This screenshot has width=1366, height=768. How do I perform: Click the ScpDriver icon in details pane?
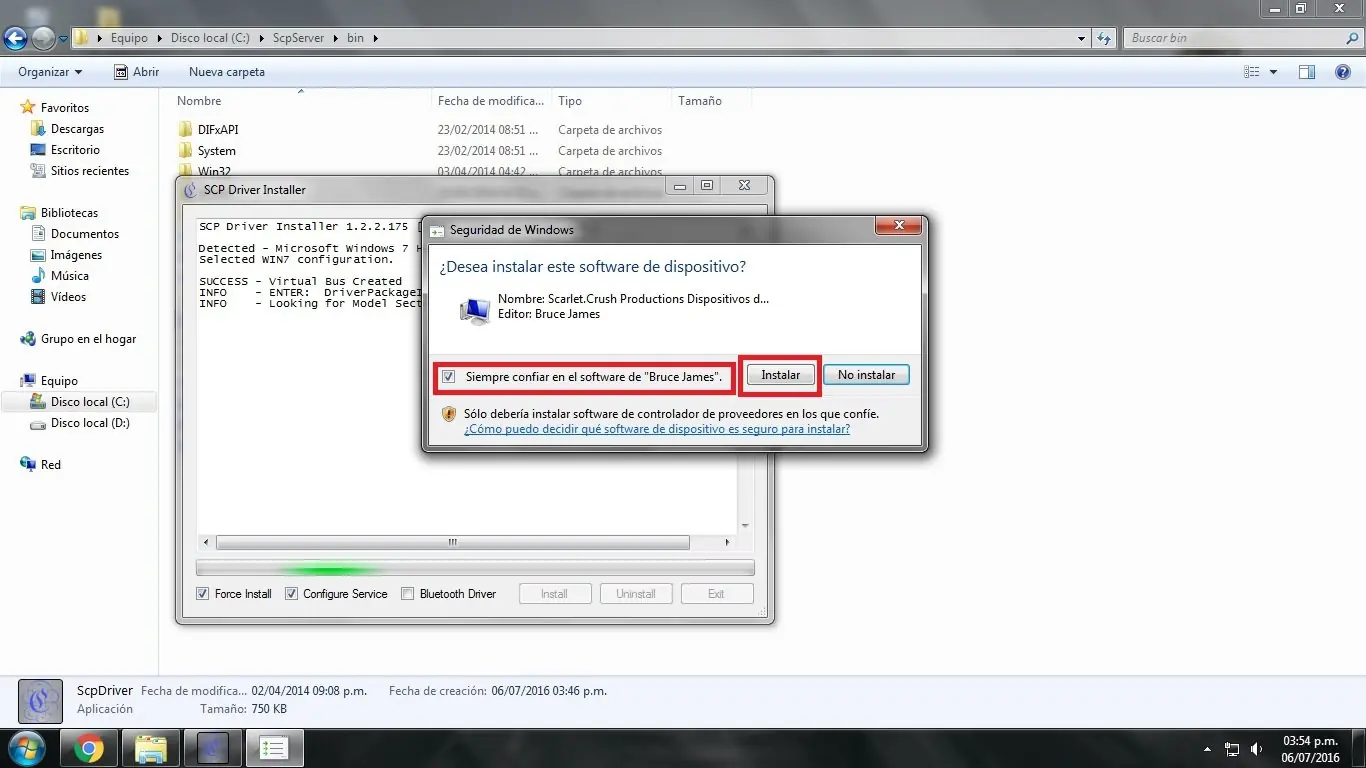point(40,700)
